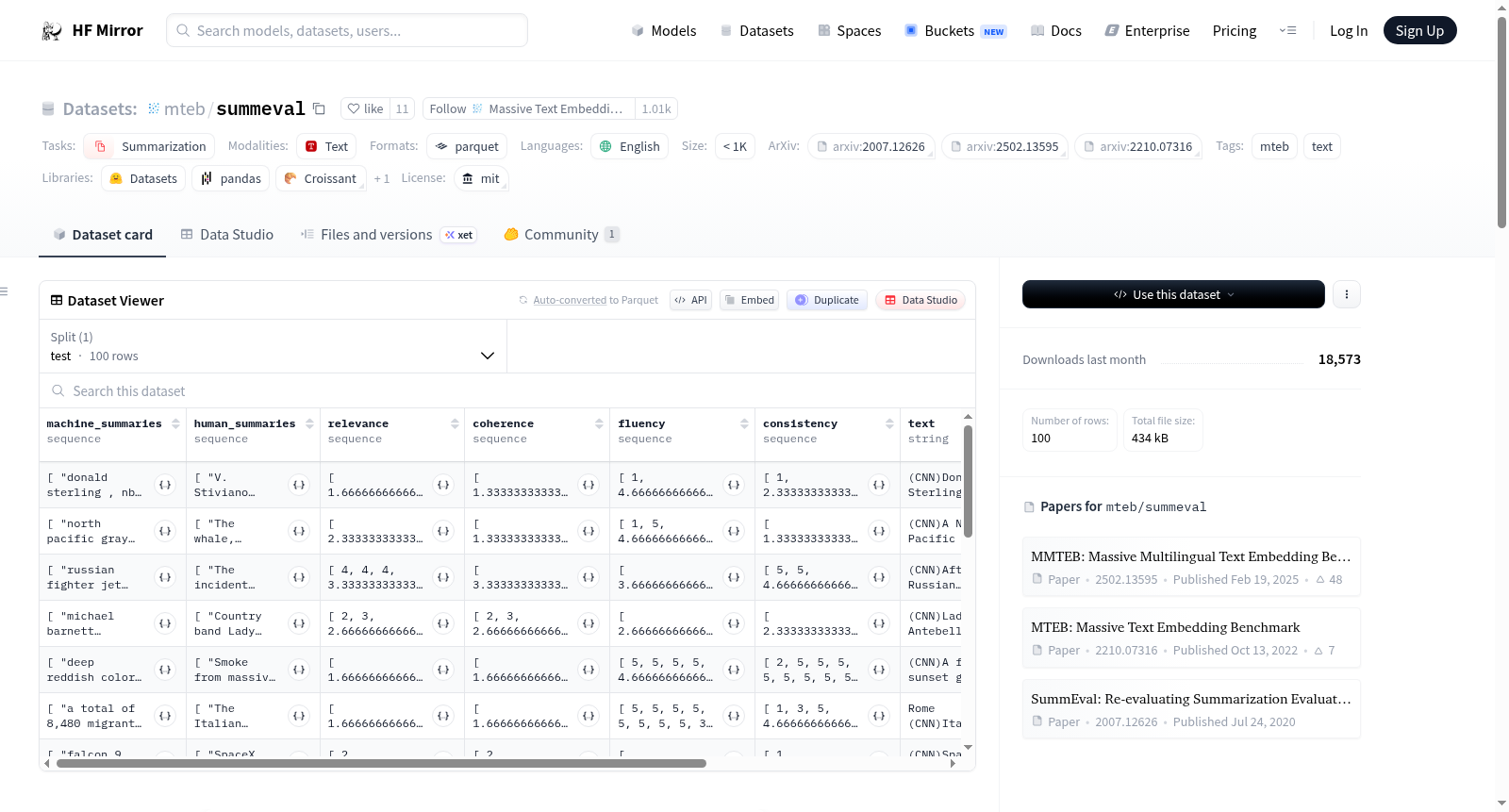Screen dimensions: 1509x812
Task: Click the Embed button
Action: 749,300
